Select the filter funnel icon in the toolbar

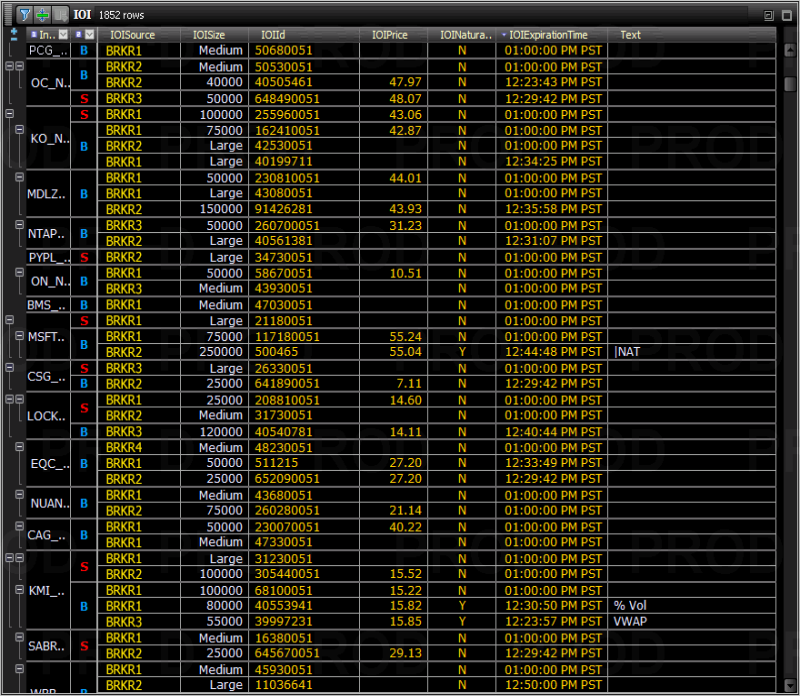24,14
